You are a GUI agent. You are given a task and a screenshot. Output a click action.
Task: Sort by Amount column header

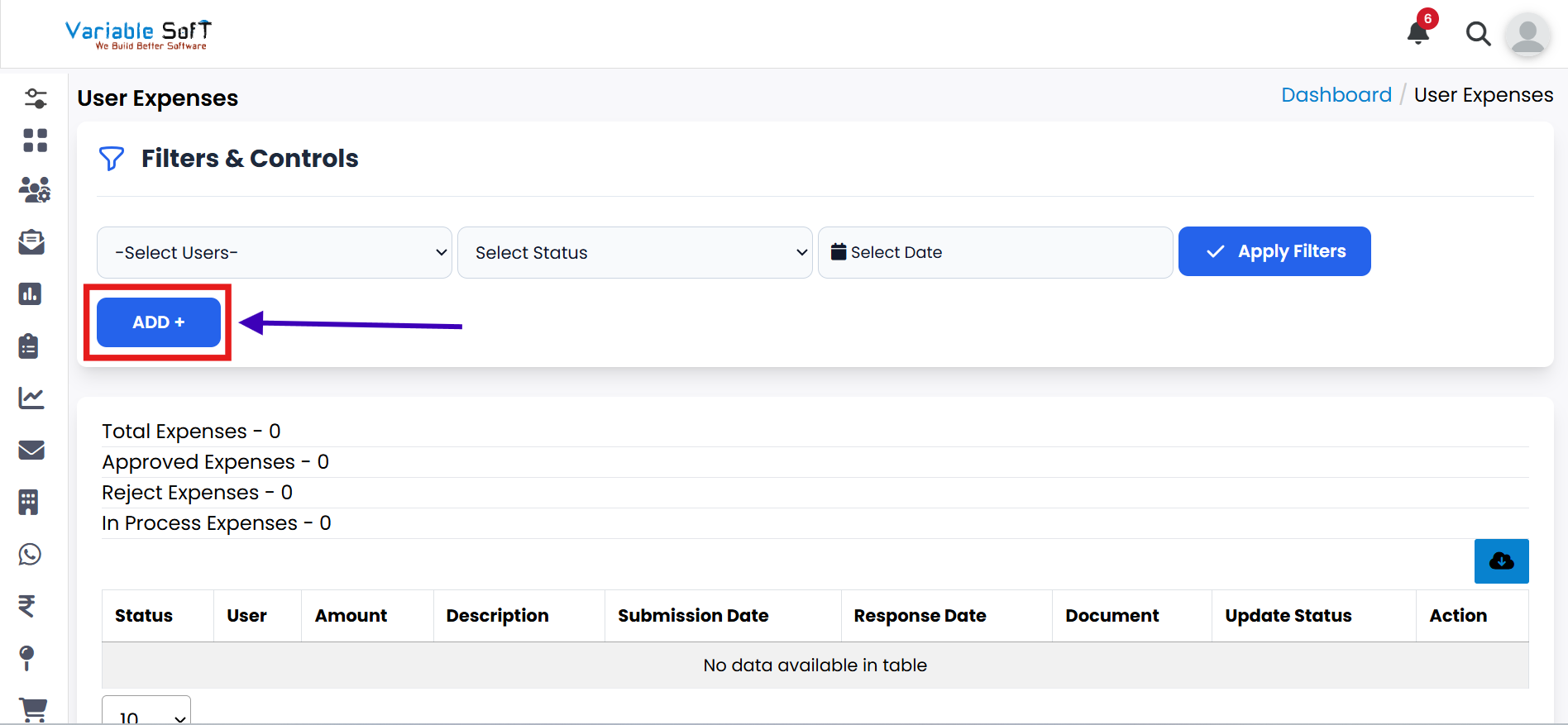point(351,616)
